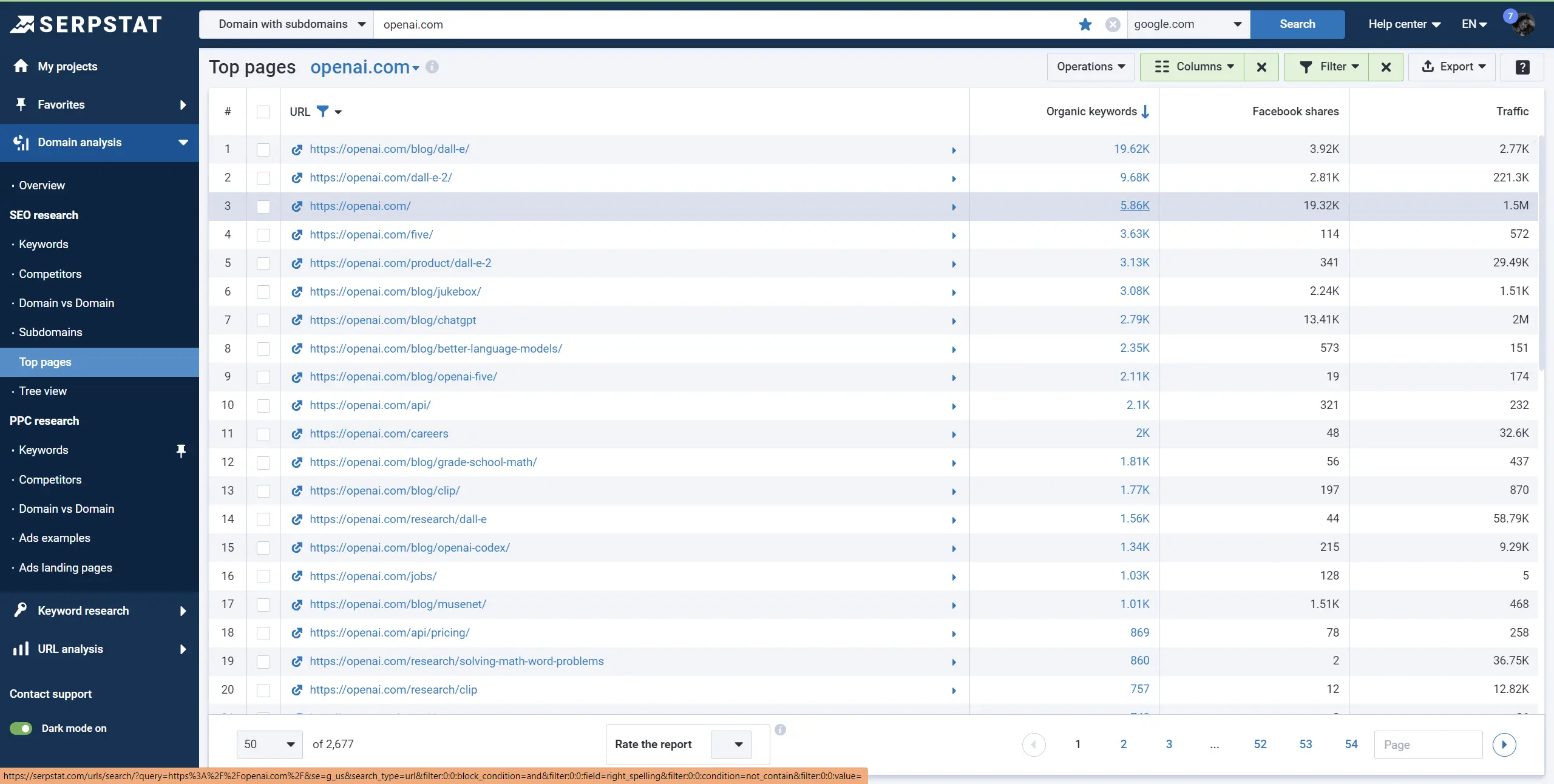The image size is (1554, 784).
Task: Click the pin icon beside PPC Keywords
Action: click(181, 451)
